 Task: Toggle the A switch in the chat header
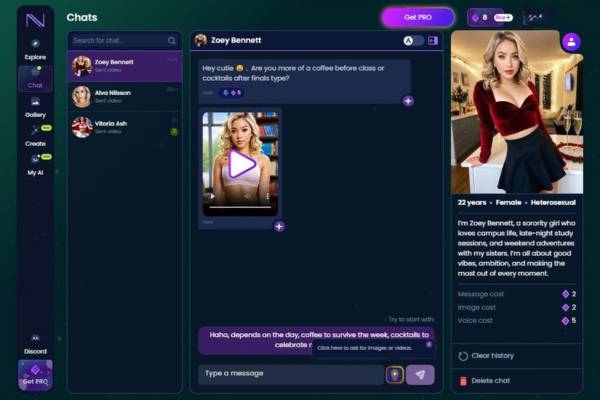[414, 41]
